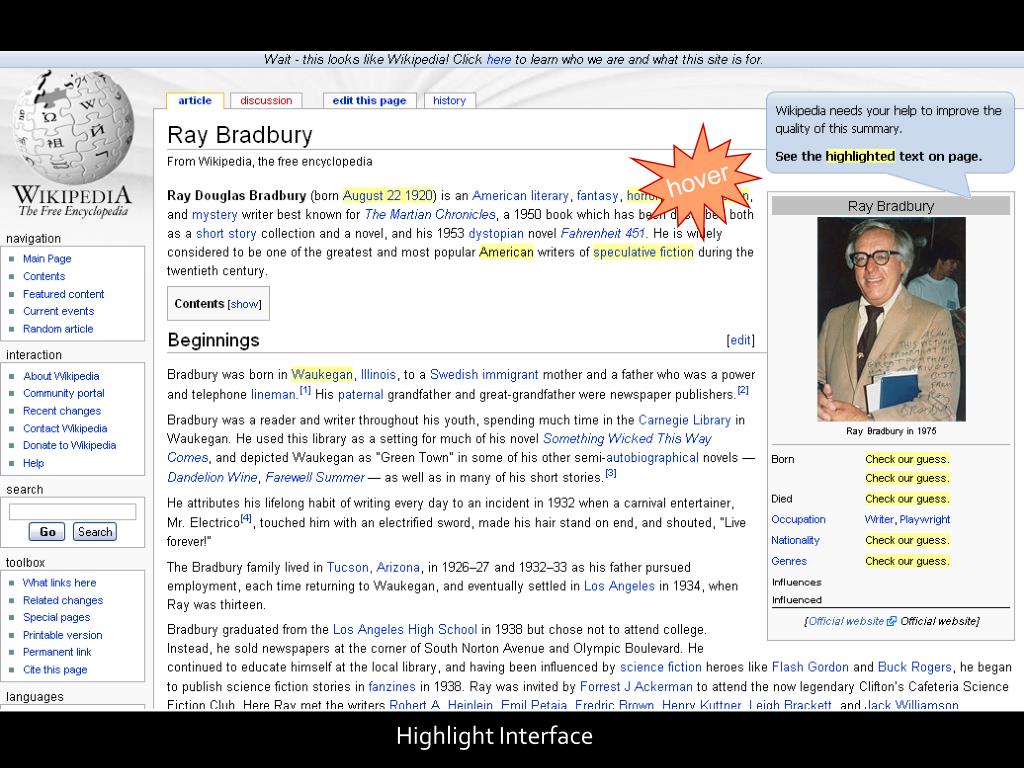Click the 'here' link in the top banner
The width and height of the screenshot is (1024, 768).
498,59
